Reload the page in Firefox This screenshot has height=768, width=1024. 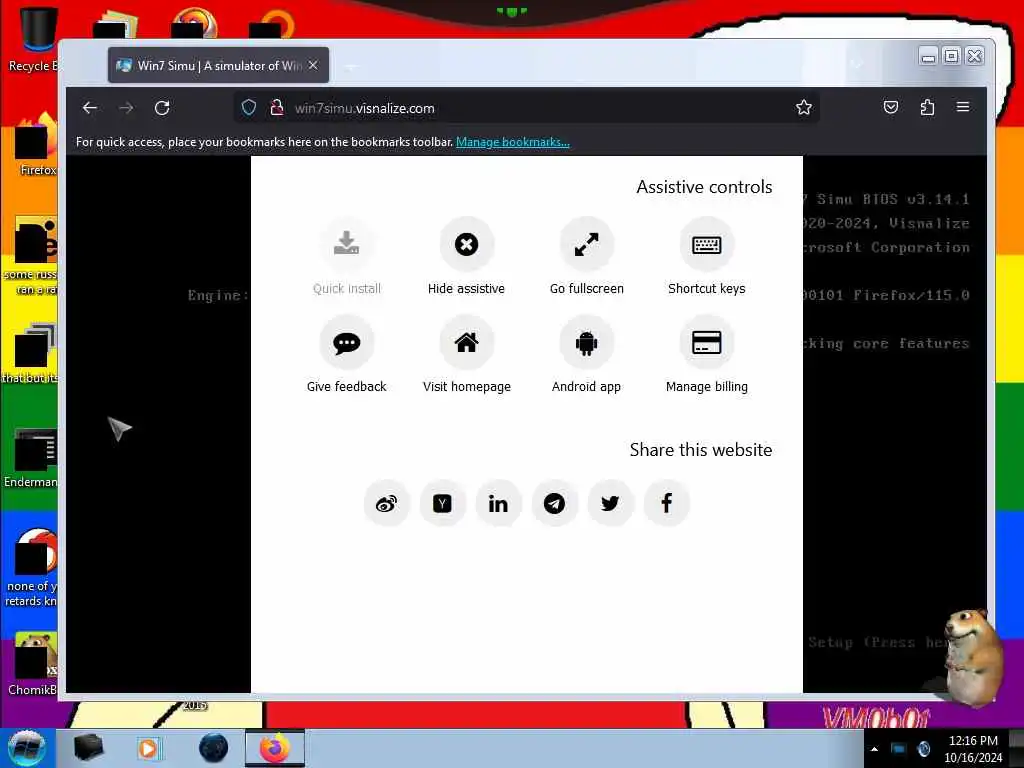162,108
